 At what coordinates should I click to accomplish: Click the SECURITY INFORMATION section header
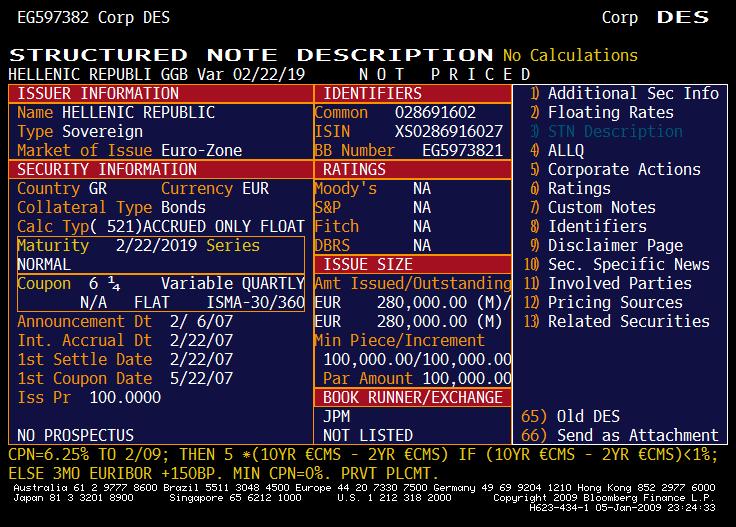[161, 169]
